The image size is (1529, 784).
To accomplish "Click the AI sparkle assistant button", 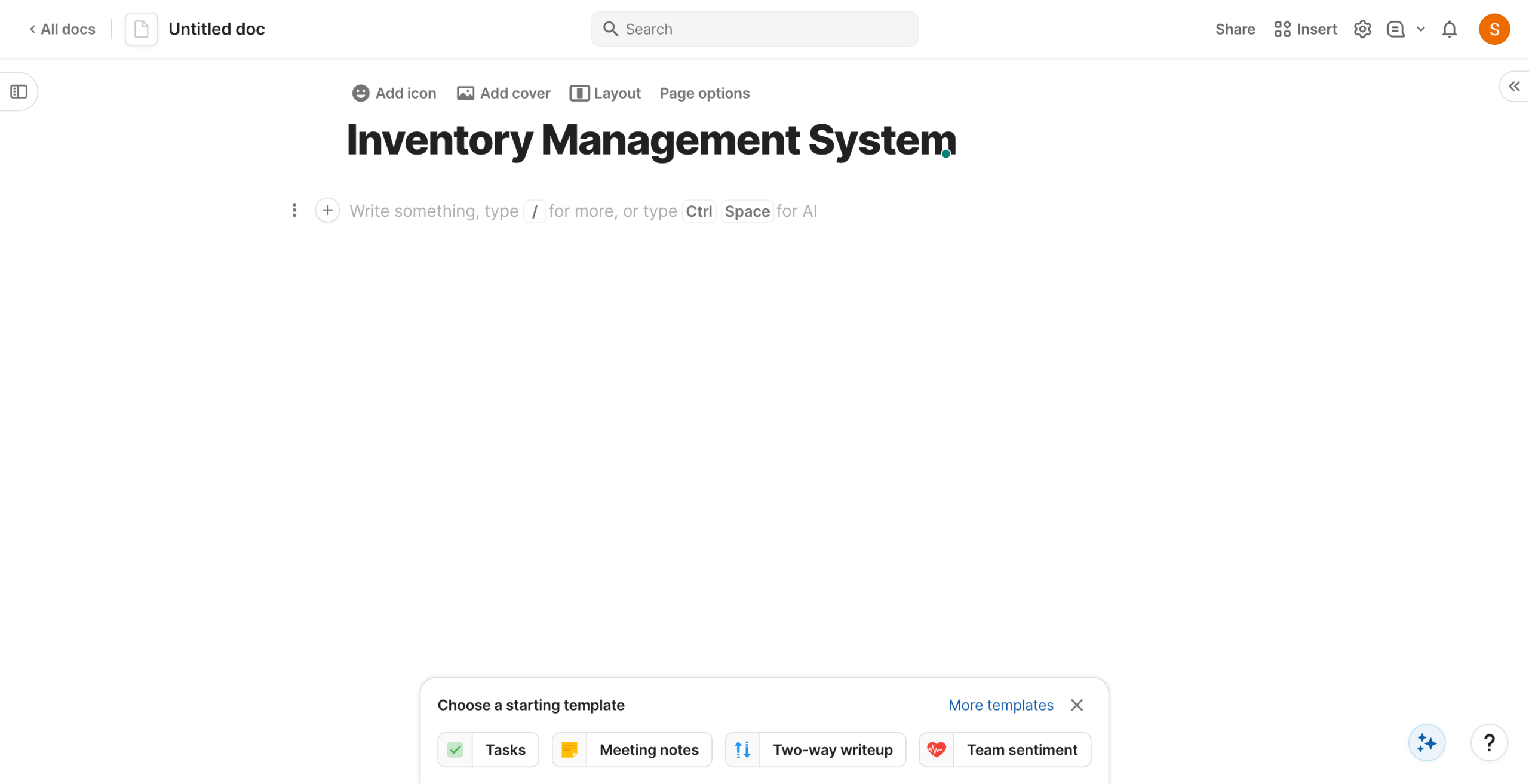I will tap(1426, 743).
